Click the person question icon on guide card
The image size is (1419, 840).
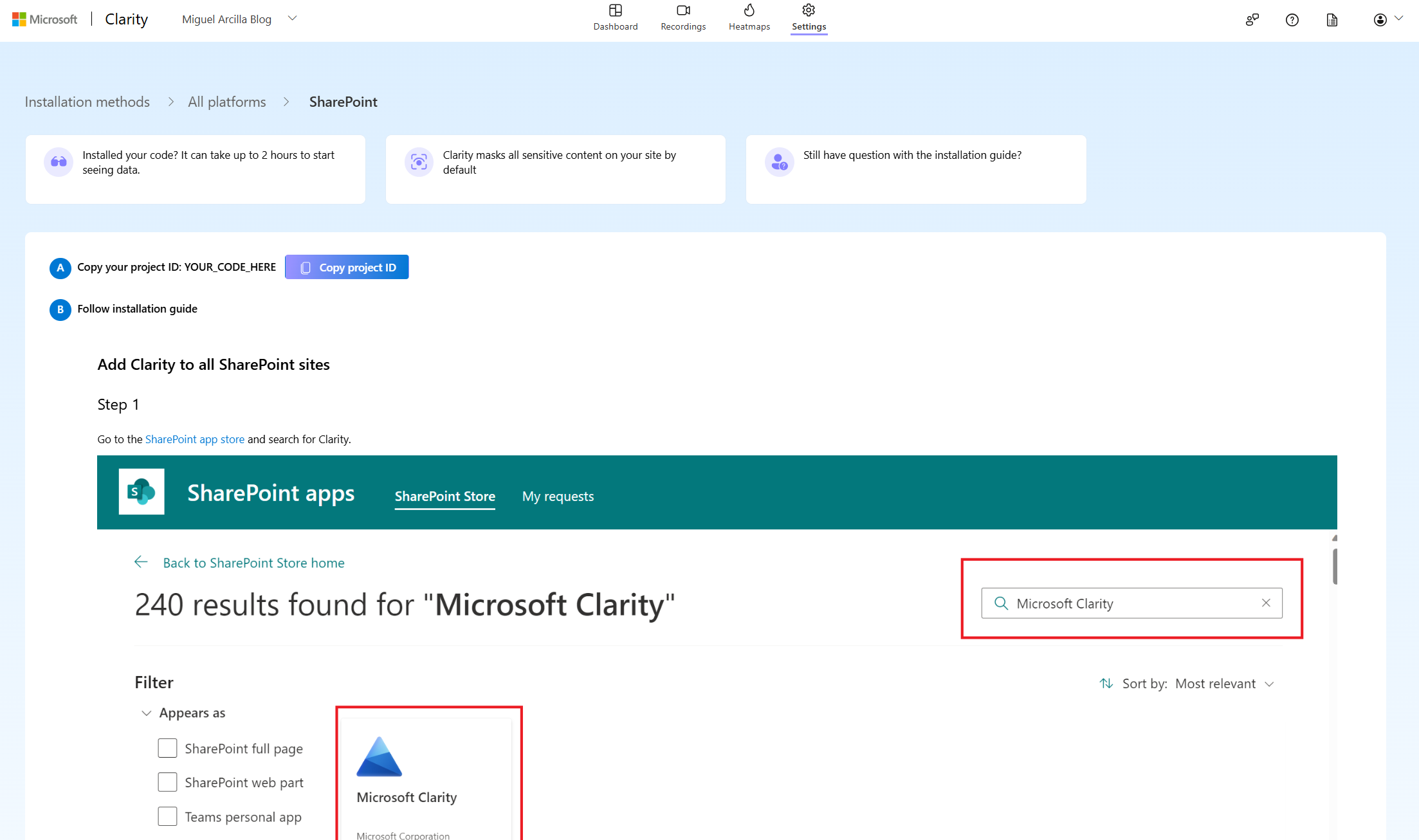point(779,161)
